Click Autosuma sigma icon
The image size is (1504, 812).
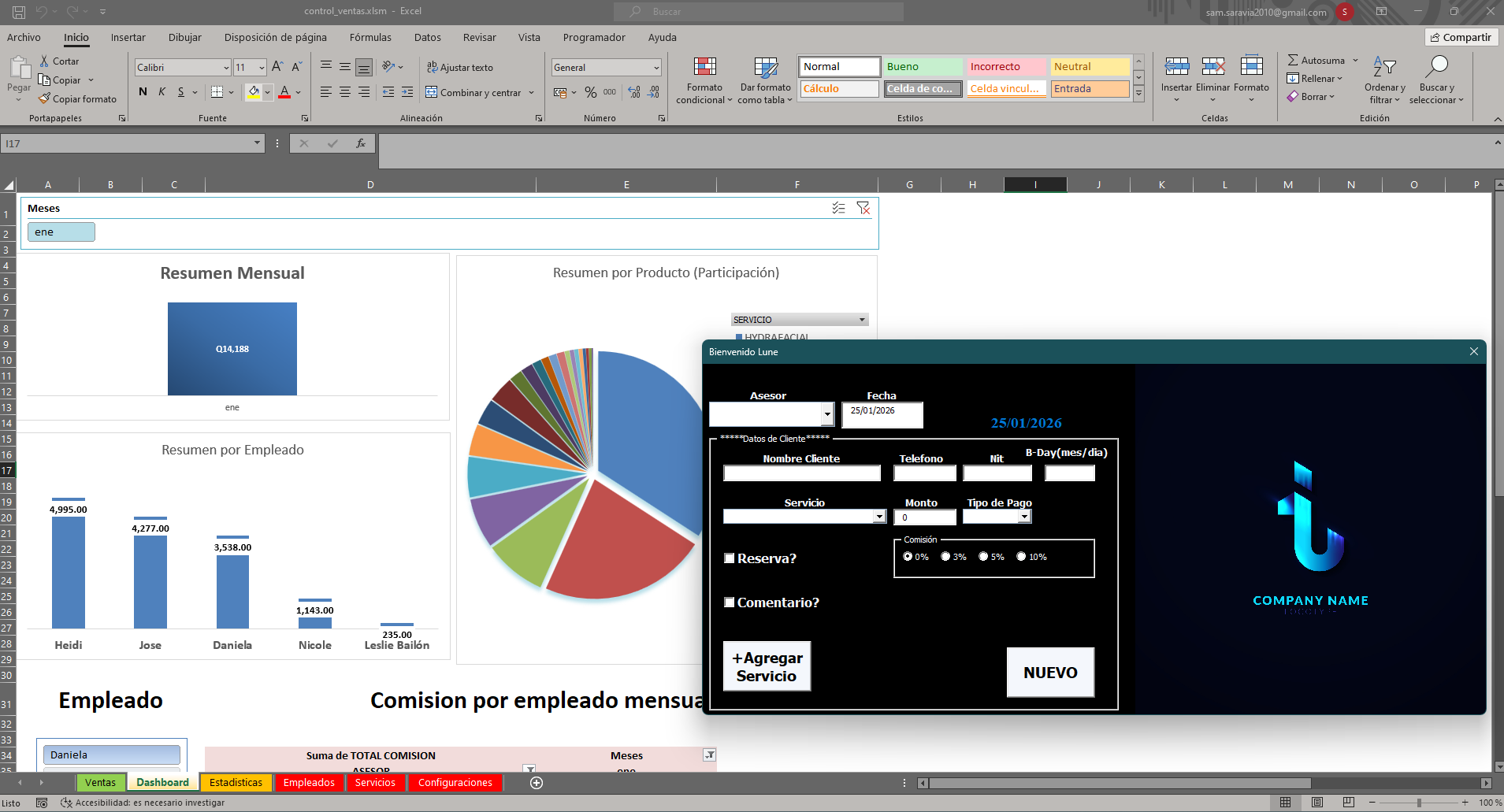tap(1293, 60)
